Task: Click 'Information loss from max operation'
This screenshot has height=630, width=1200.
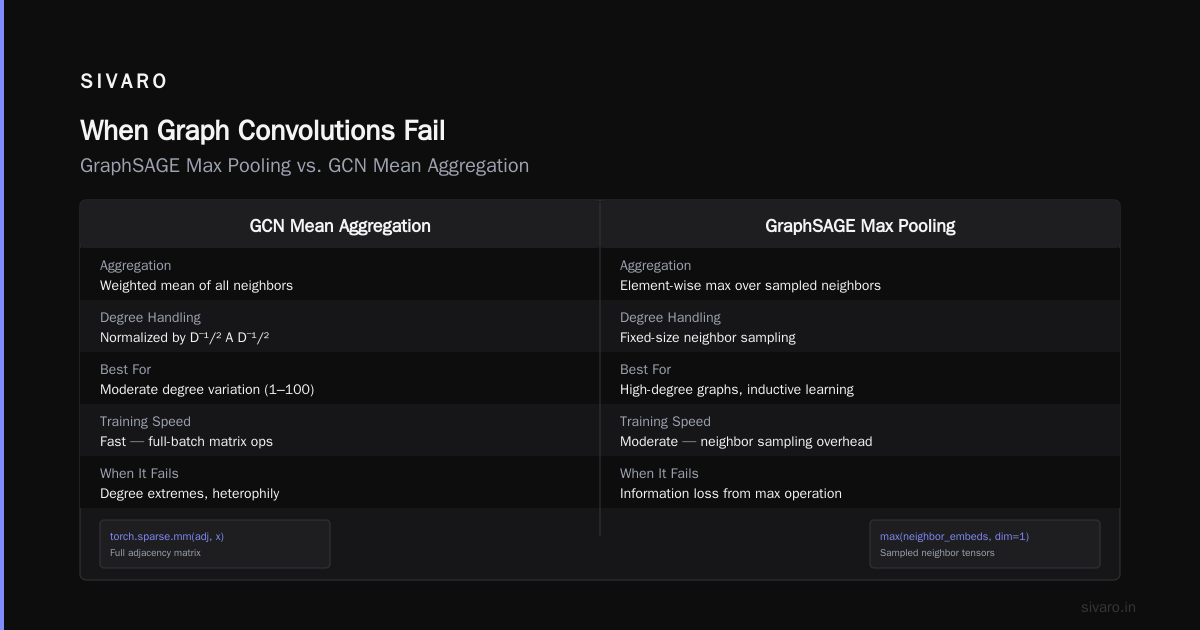Action: click(x=731, y=494)
